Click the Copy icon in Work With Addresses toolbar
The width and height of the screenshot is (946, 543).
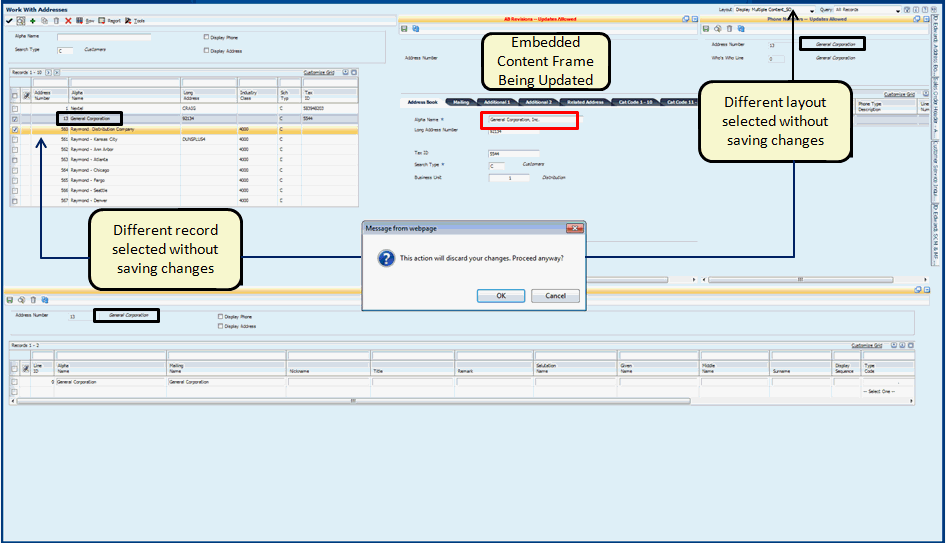pos(44,21)
